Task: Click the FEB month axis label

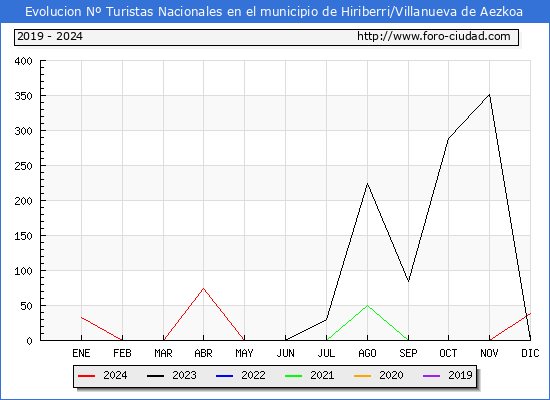Action: click(122, 353)
